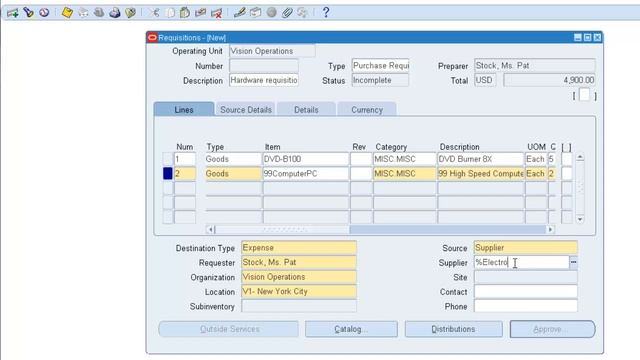The height and width of the screenshot is (360, 640).
Task: Click the flexfield box on line 1 row
Action: click(567, 159)
